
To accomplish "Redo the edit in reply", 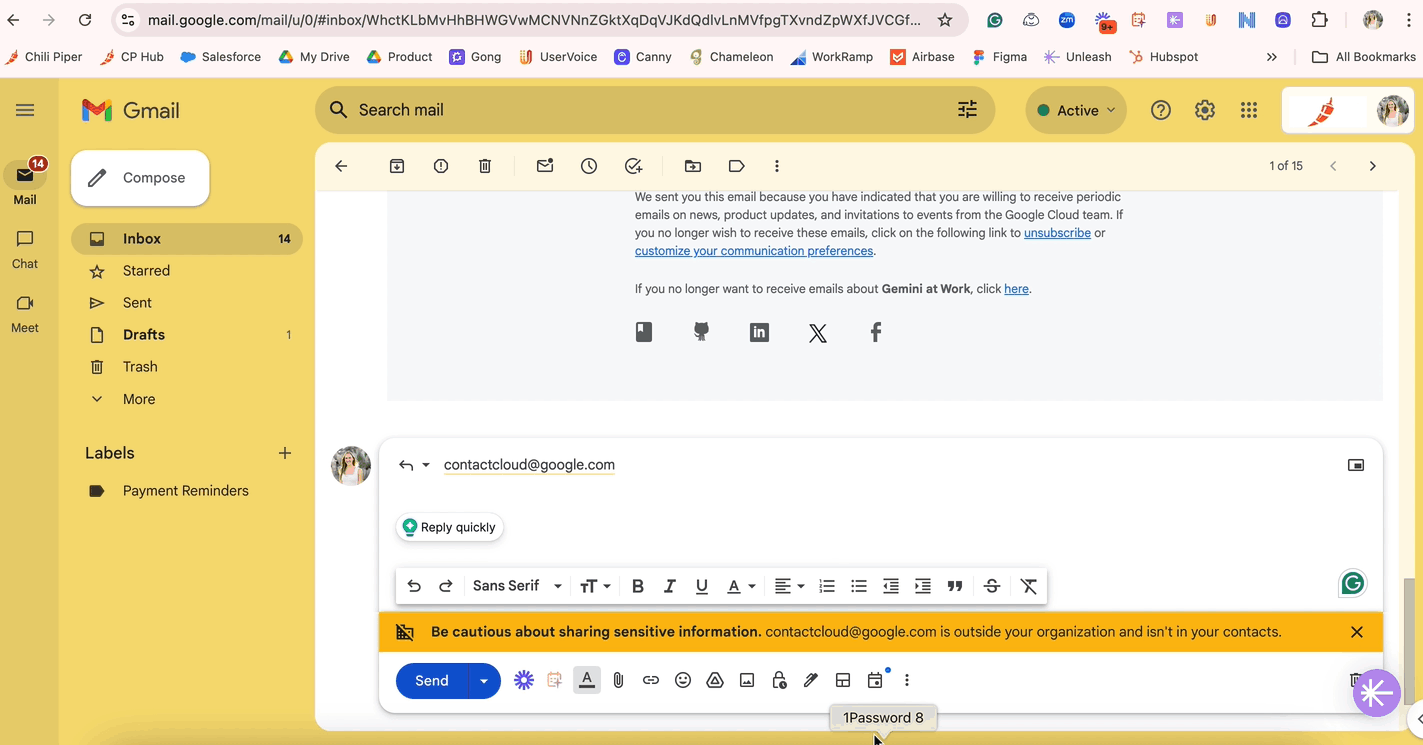I will pyautogui.click(x=446, y=586).
